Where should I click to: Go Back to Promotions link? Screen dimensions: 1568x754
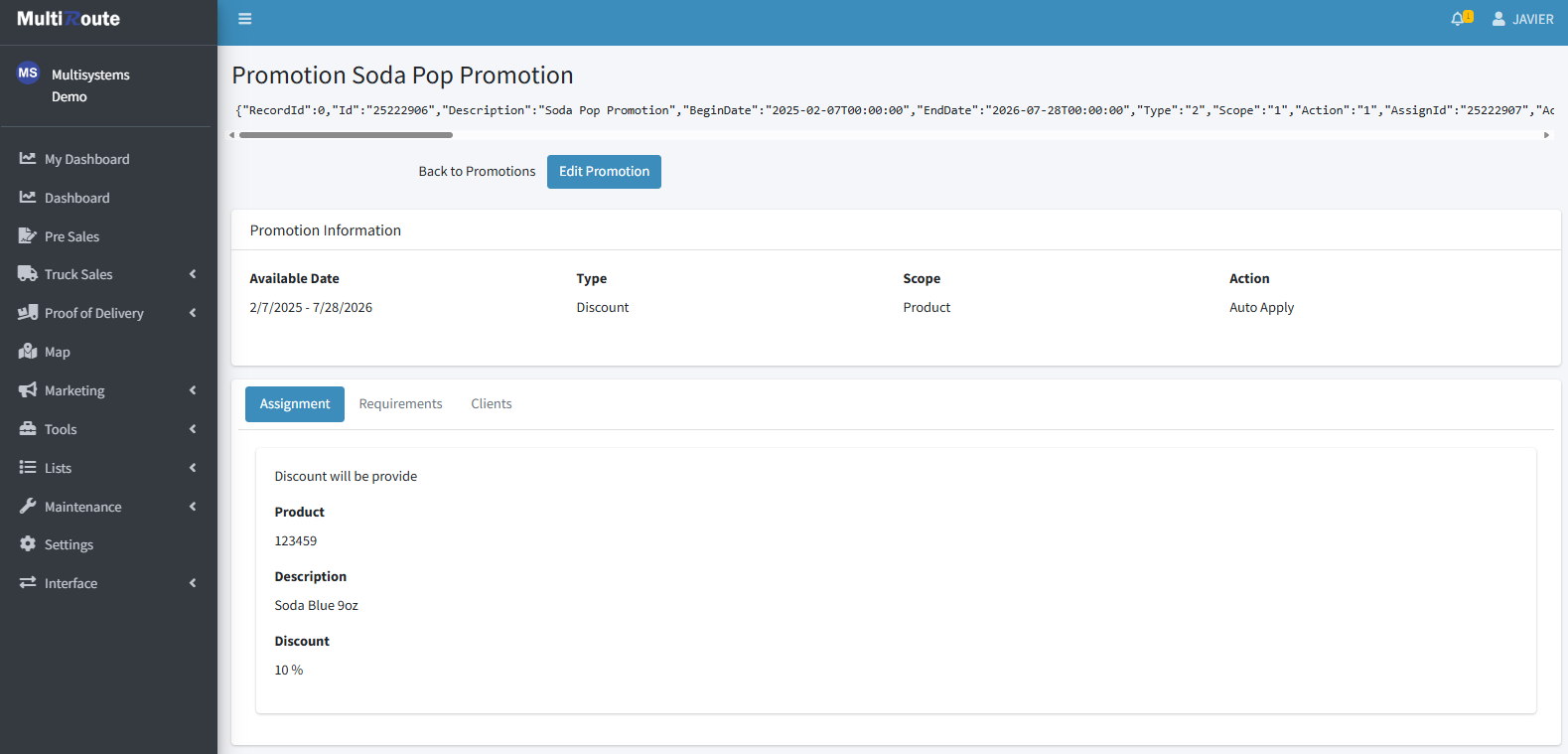point(477,172)
